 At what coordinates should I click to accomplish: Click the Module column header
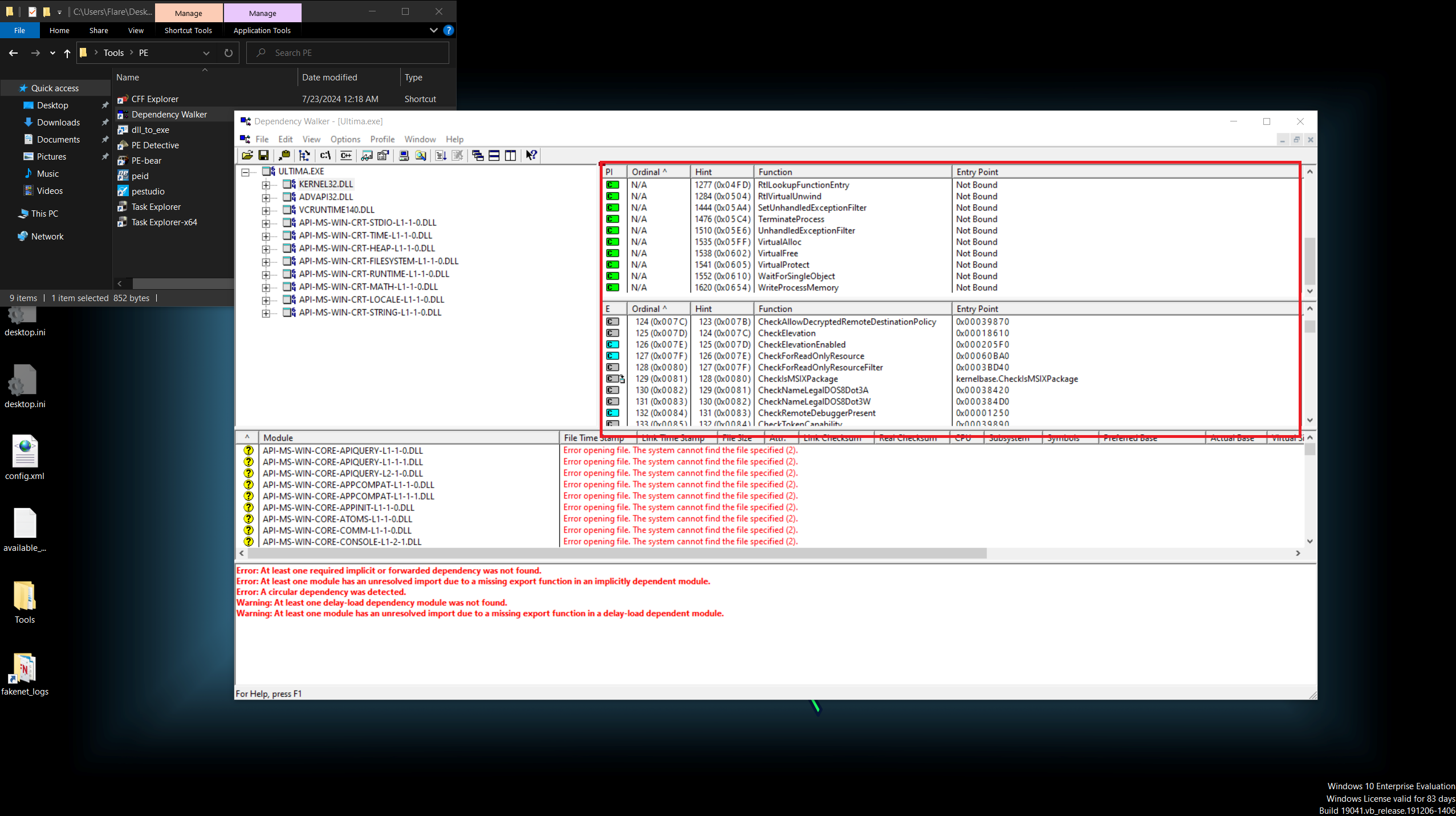(x=409, y=437)
